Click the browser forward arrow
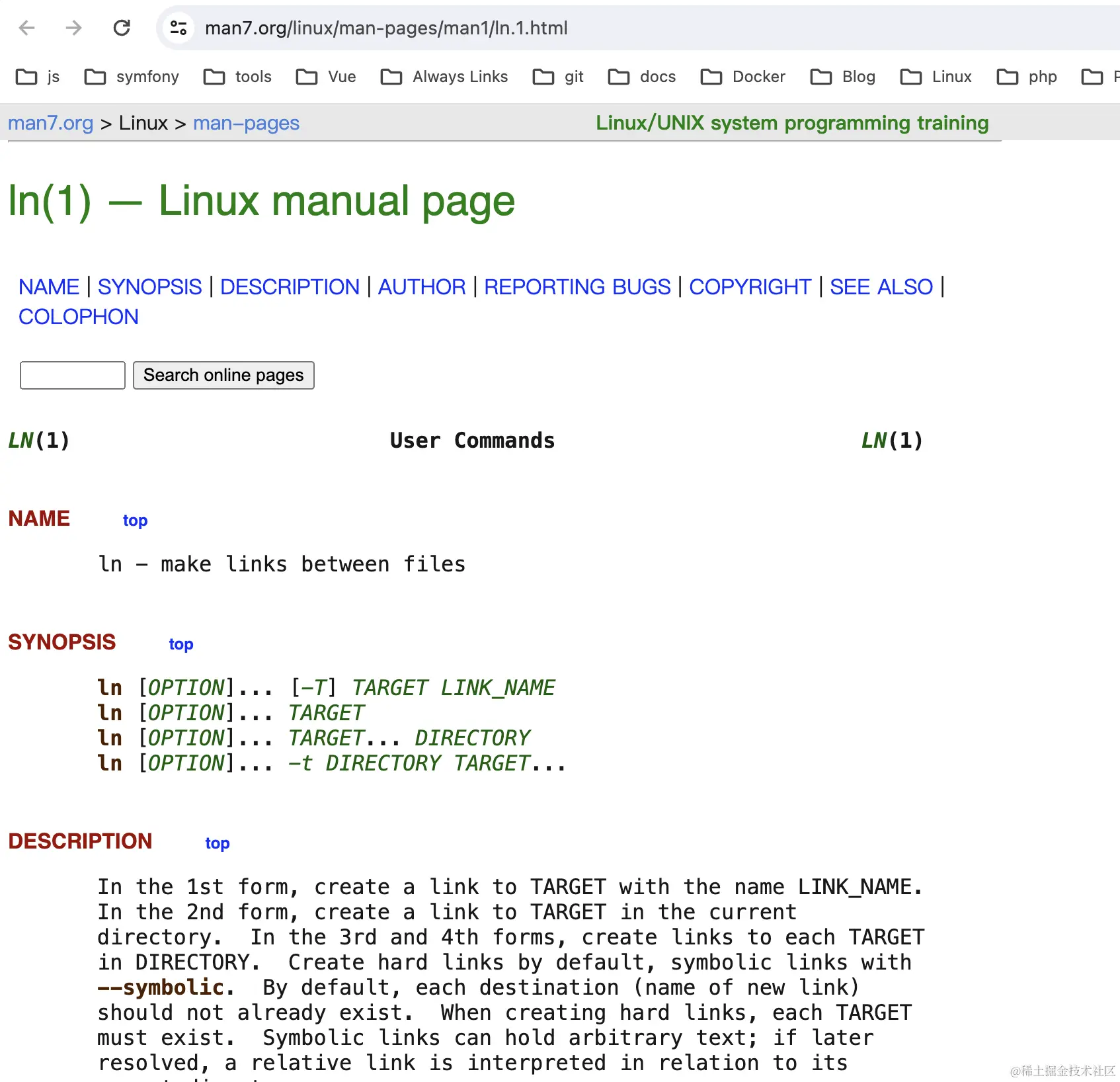Image resolution: width=1120 pixels, height=1082 pixels. [x=74, y=28]
